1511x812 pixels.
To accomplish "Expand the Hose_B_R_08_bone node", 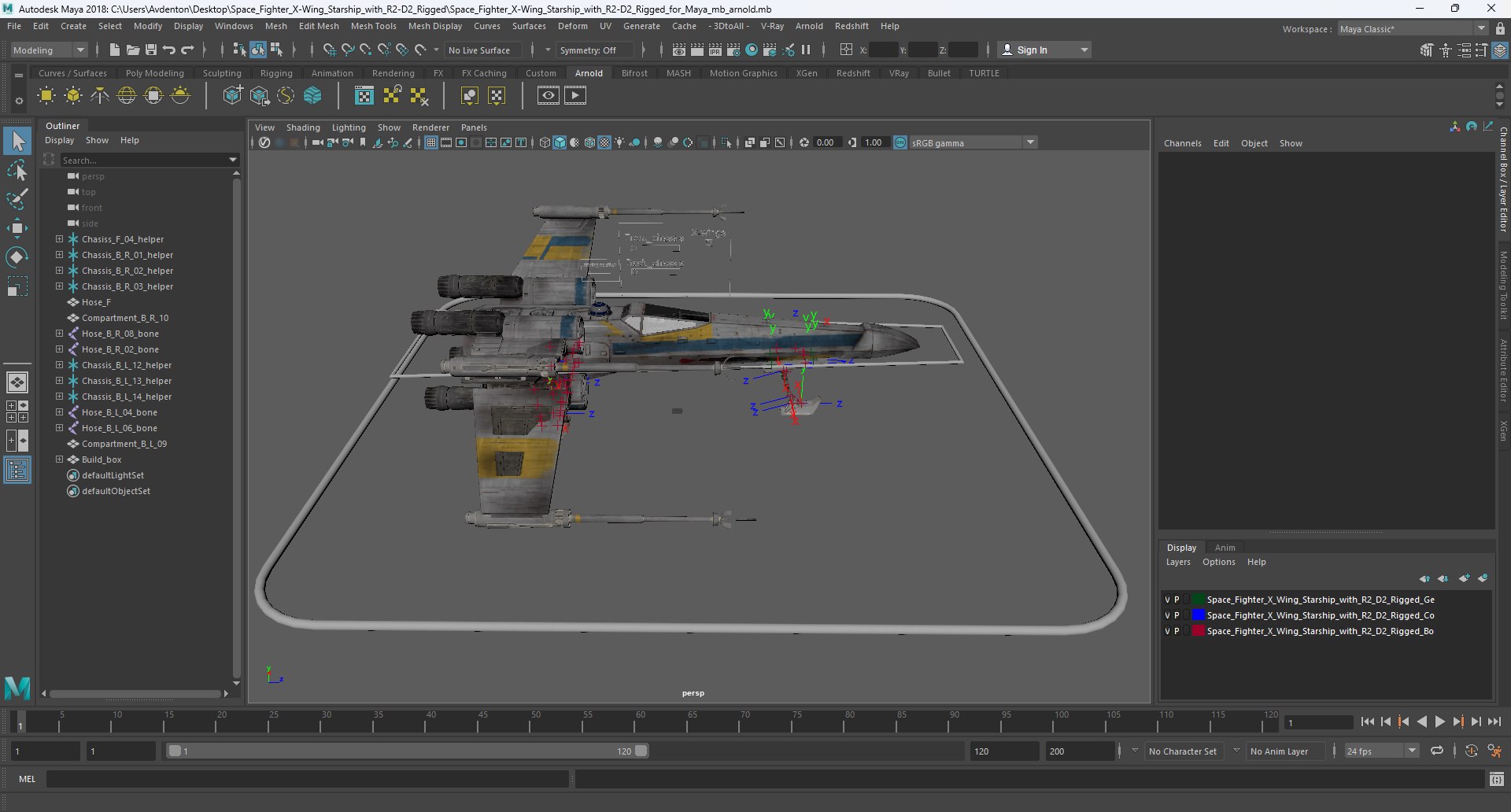I will click(x=59, y=333).
